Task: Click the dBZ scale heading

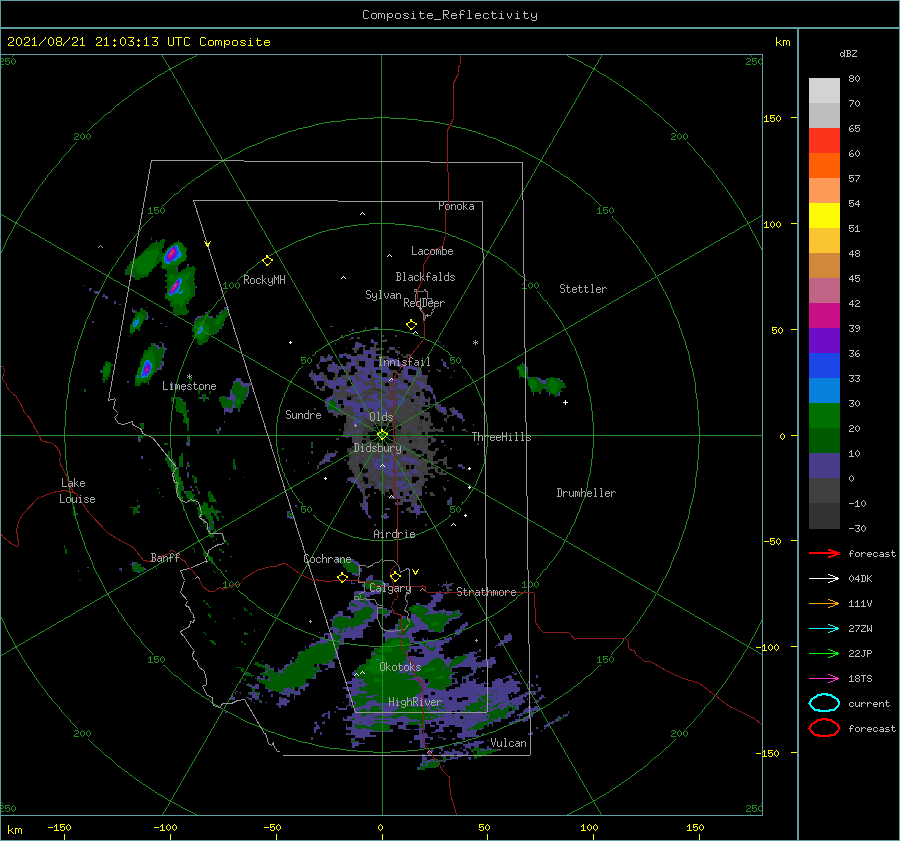Action: click(x=848, y=53)
